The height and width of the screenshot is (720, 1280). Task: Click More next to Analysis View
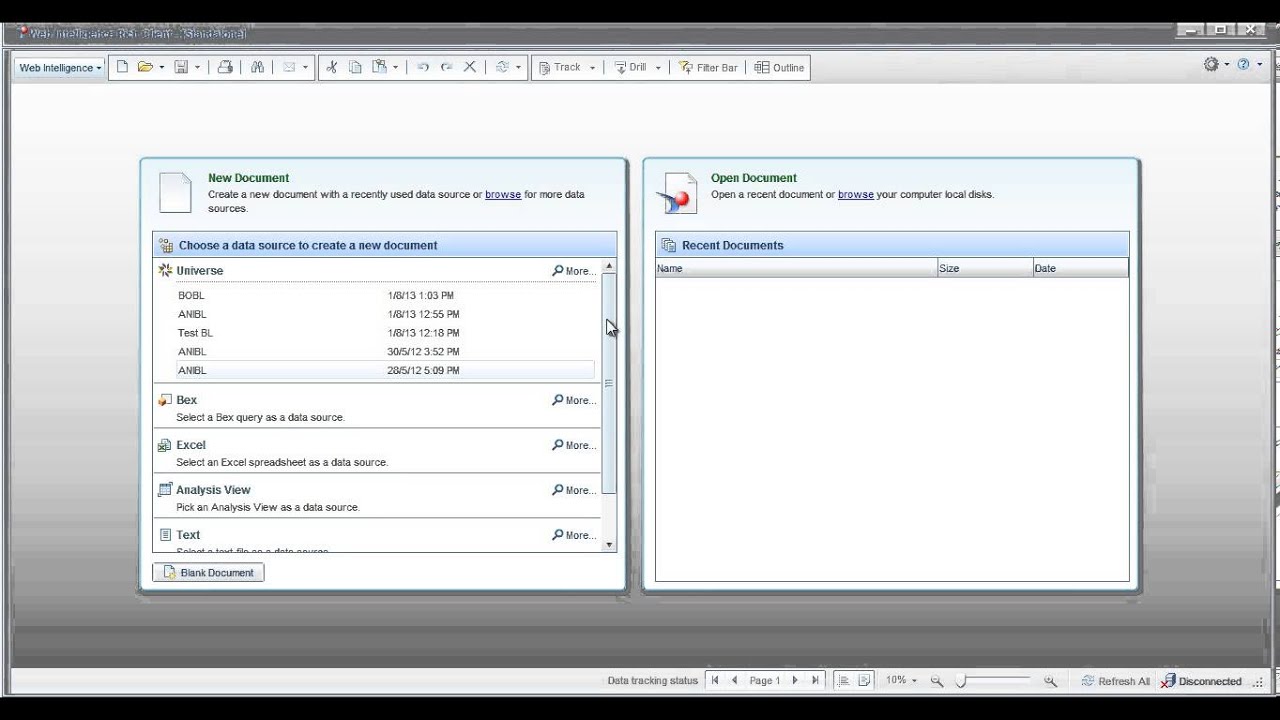tap(574, 490)
